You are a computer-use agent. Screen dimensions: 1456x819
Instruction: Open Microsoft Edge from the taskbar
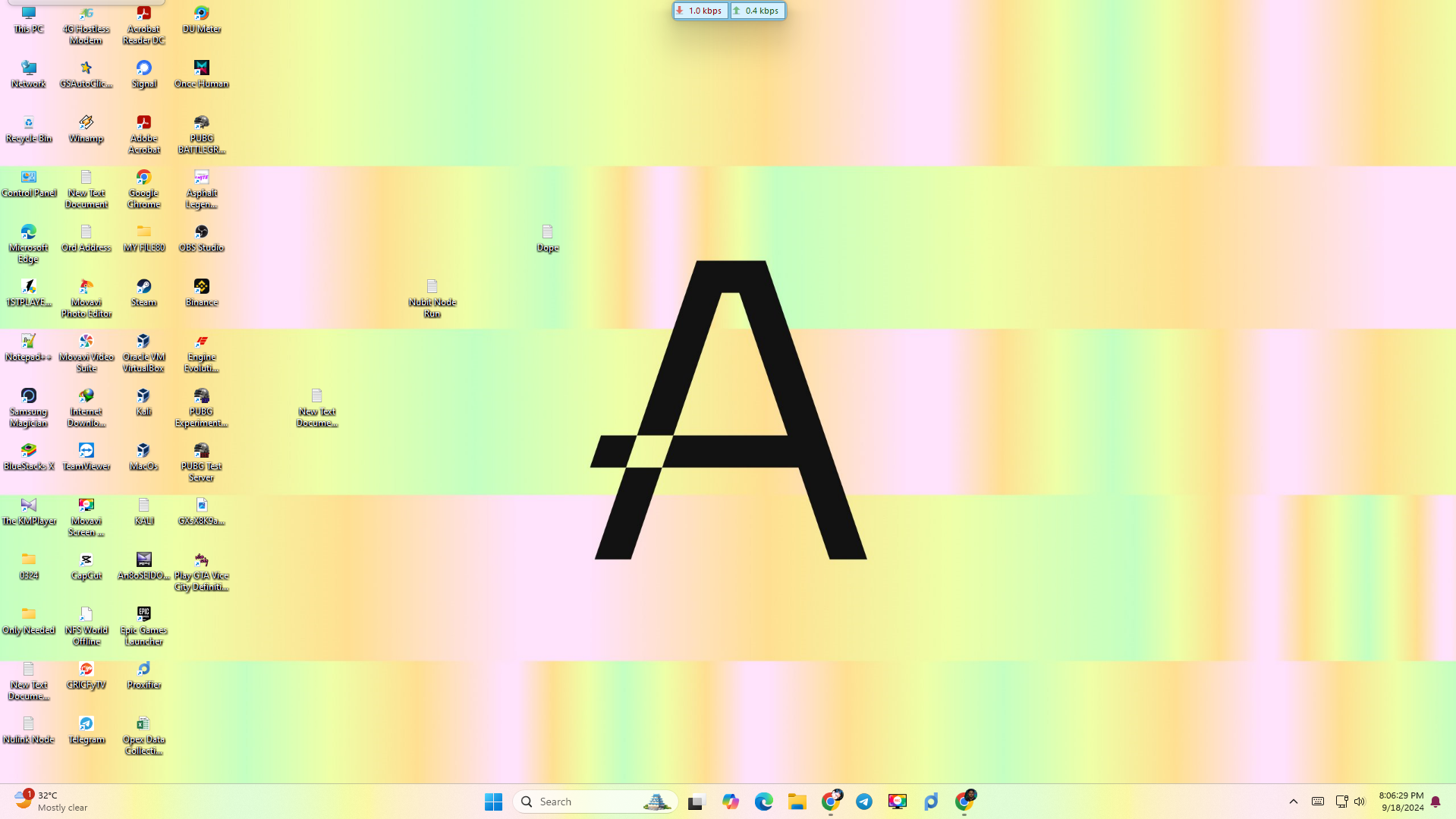point(763,801)
